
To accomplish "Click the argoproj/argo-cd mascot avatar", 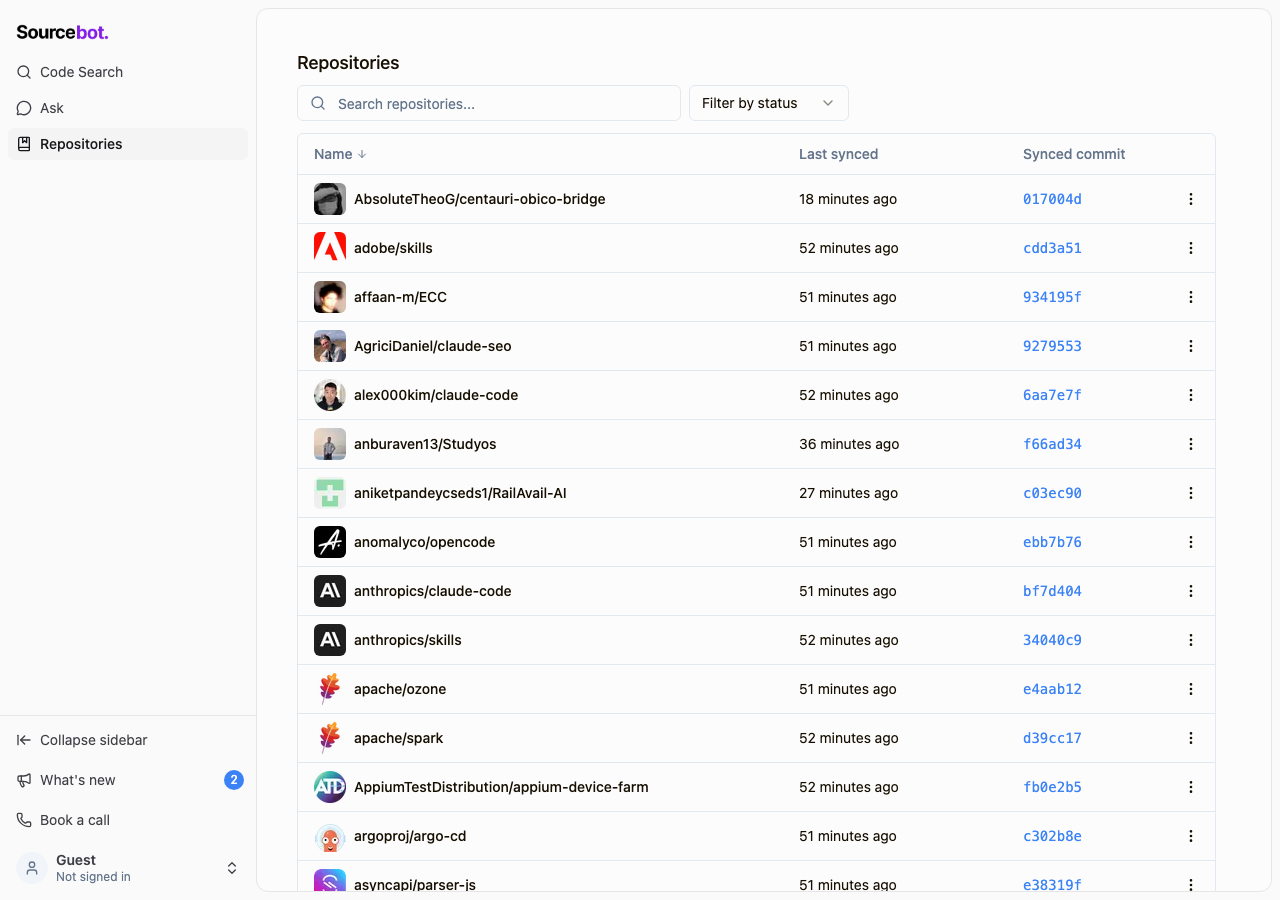I will 330,836.
